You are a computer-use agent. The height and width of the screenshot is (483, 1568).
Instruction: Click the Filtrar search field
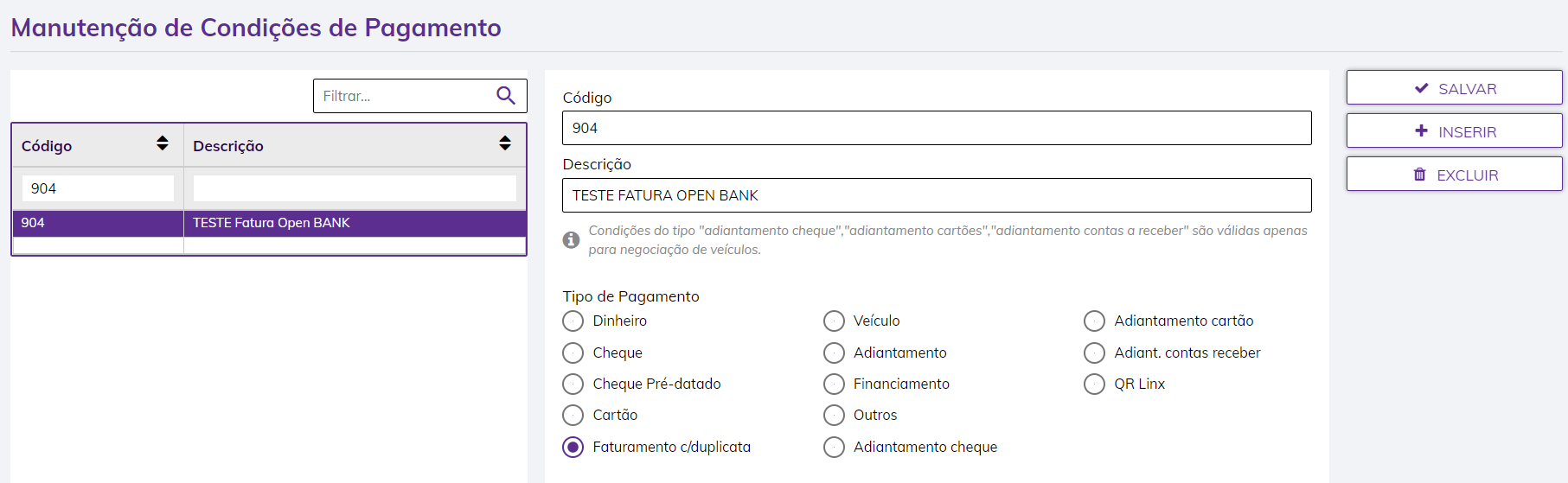pyautogui.click(x=403, y=96)
